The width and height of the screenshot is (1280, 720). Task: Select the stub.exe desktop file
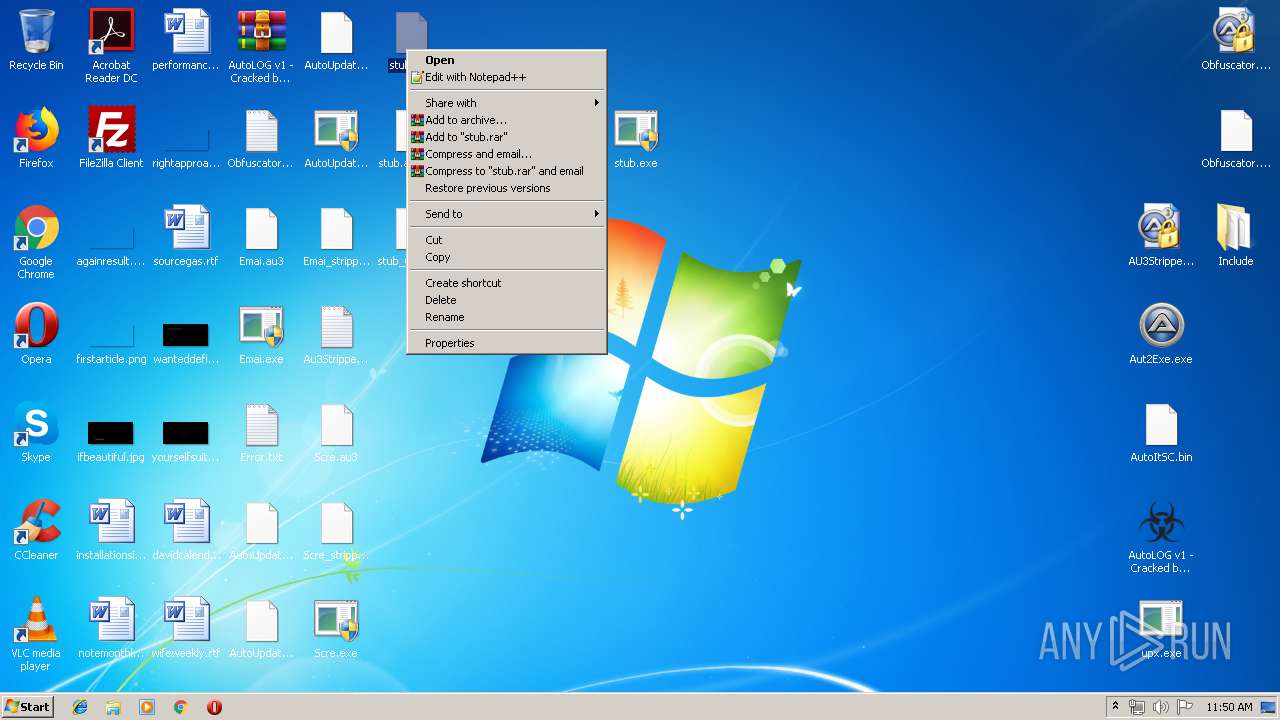pos(636,138)
